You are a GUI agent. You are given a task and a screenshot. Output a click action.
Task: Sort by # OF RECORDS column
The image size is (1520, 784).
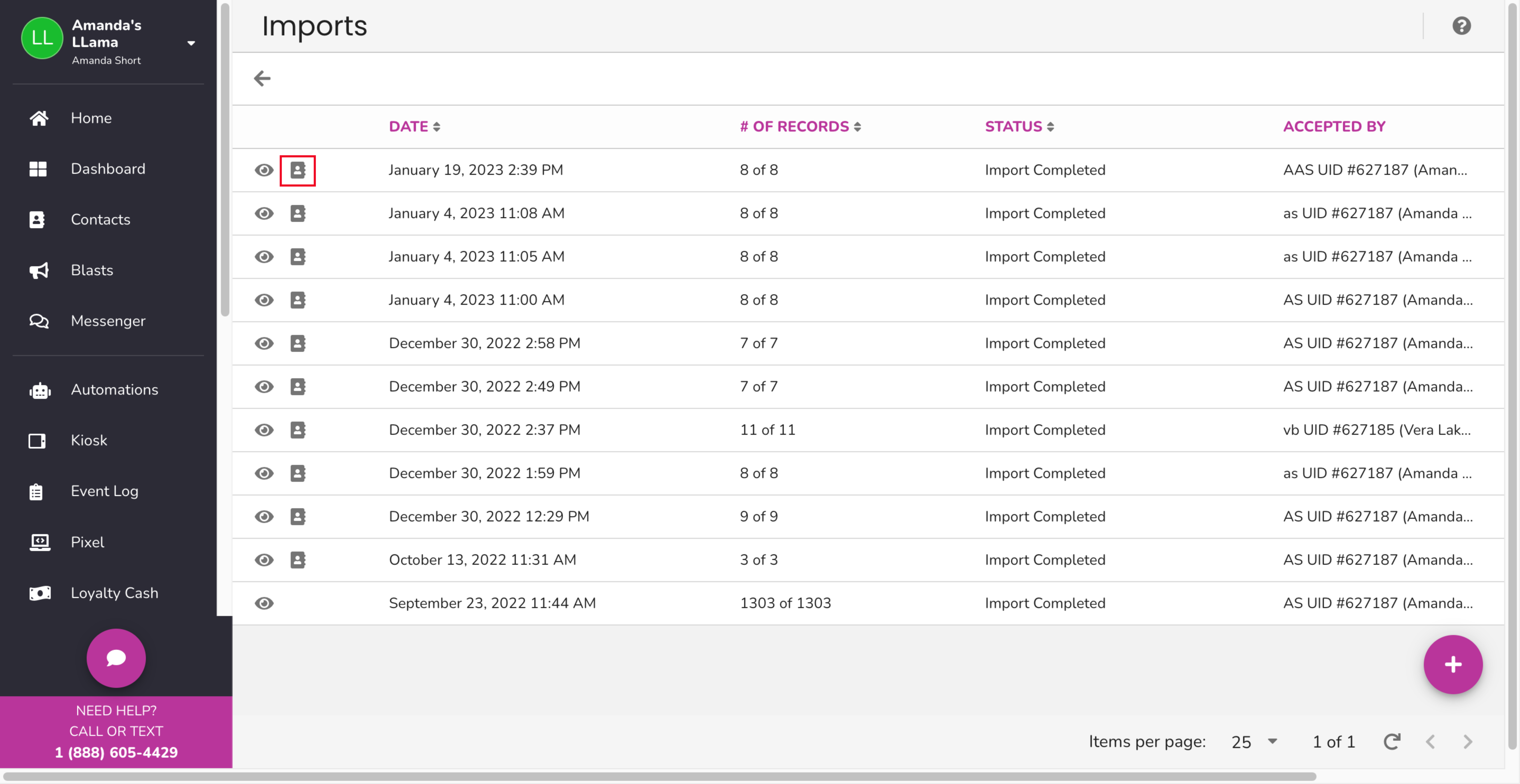[800, 126]
